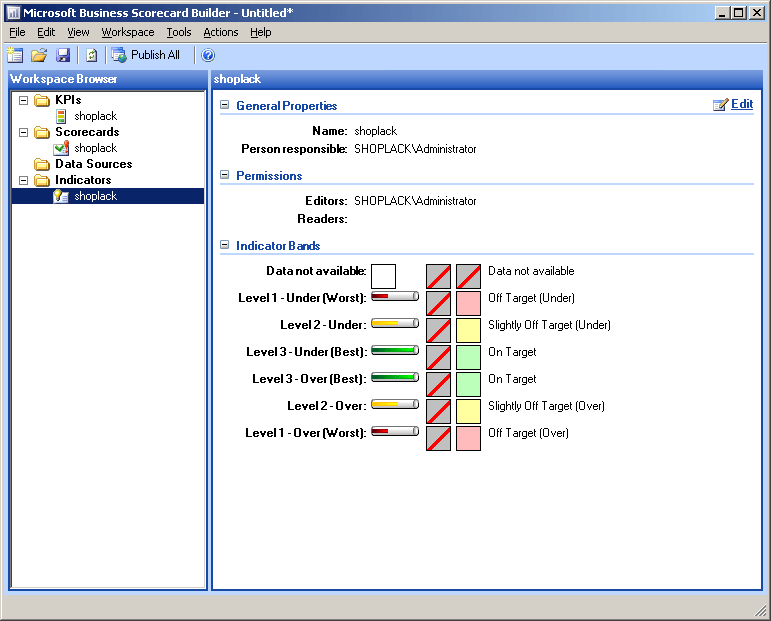Open the File menu
The height and width of the screenshot is (621, 771).
pyautogui.click(x=17, y=32)
